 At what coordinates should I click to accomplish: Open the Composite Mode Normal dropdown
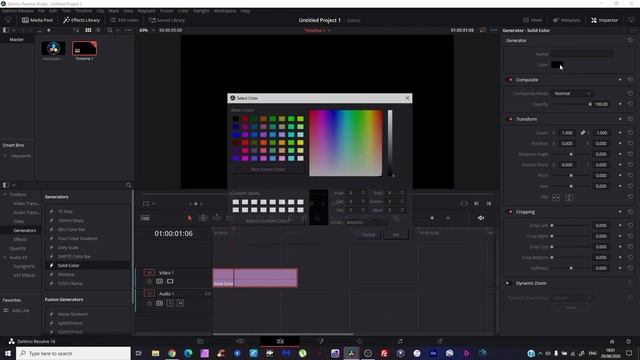pos(572,93)
